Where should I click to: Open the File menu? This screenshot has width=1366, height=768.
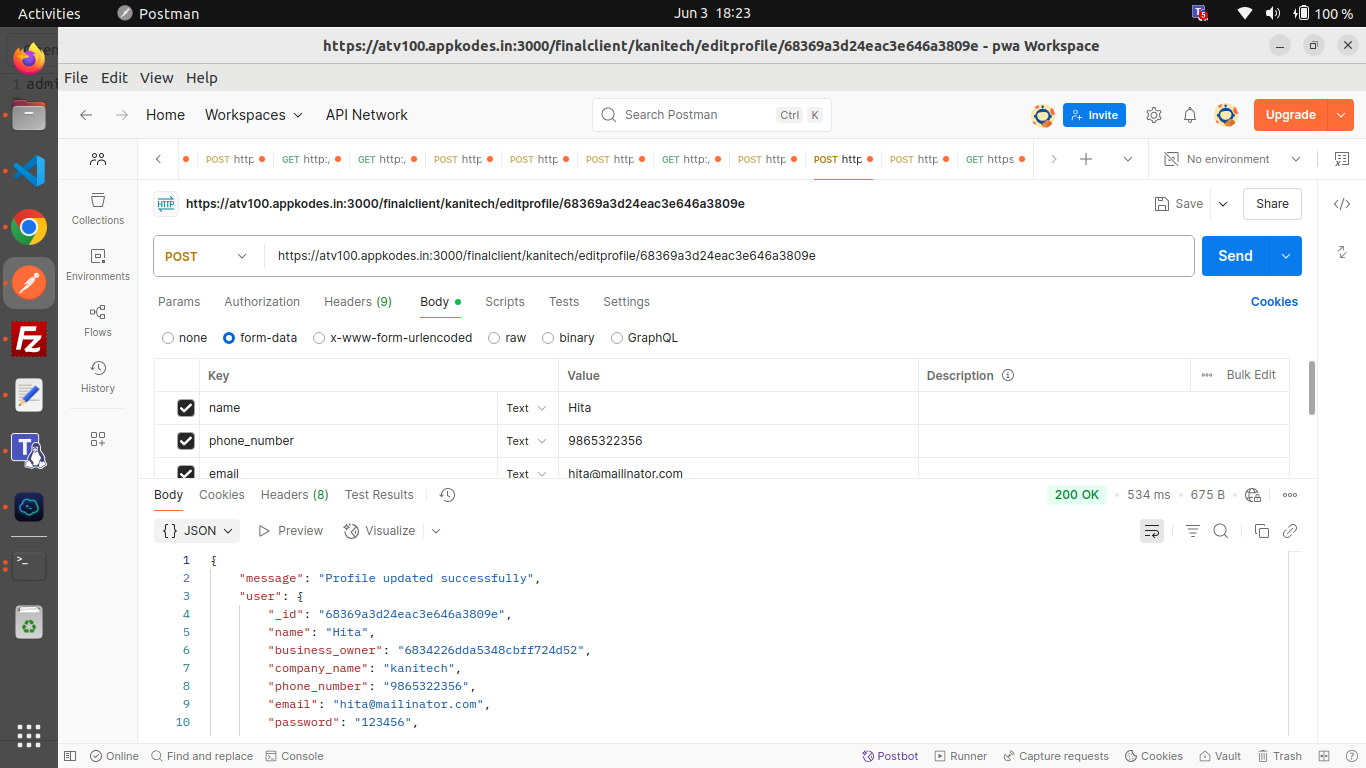pyautogui.click(x=76, y=78)
